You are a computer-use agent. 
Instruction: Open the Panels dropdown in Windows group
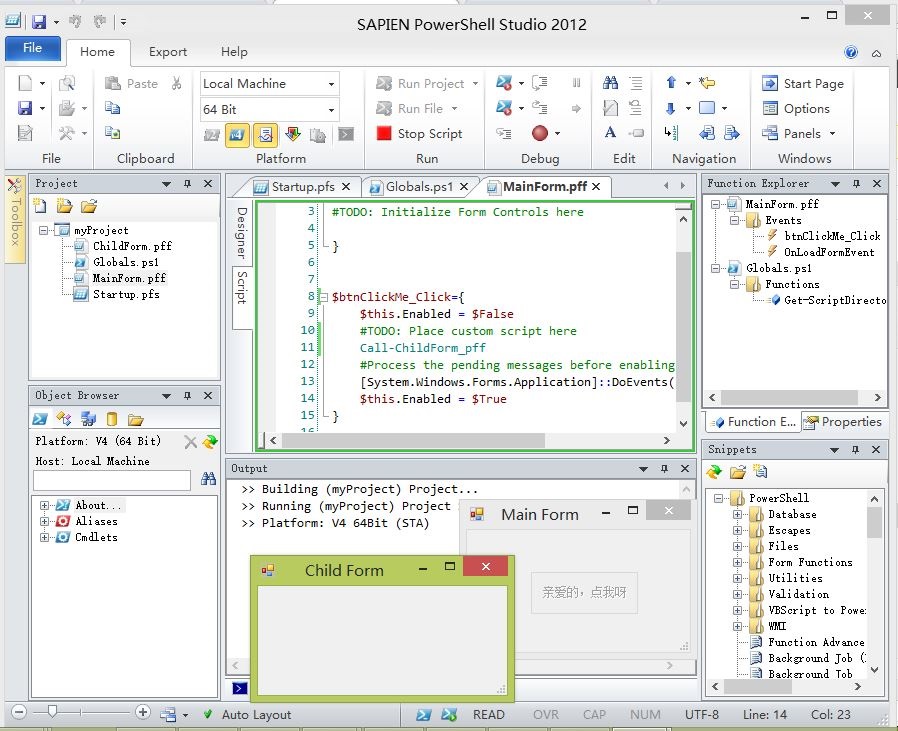[x=798, y=133]
